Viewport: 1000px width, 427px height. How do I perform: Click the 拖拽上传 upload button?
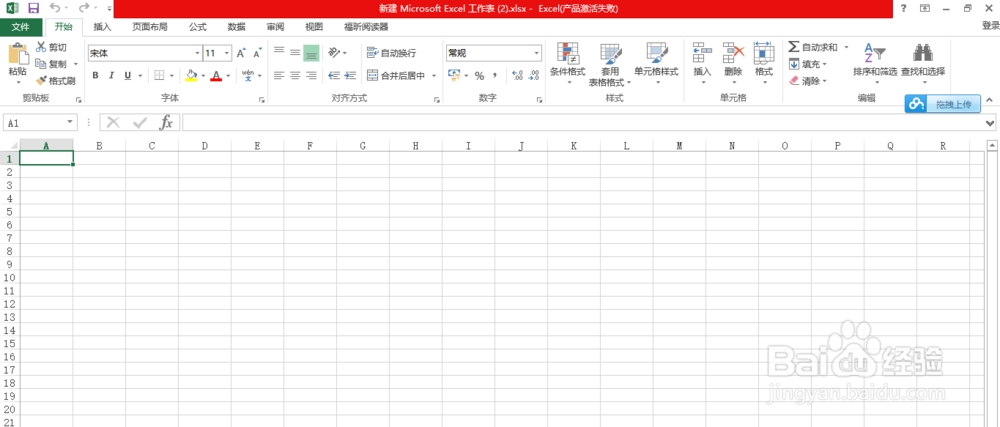(943, 105)
